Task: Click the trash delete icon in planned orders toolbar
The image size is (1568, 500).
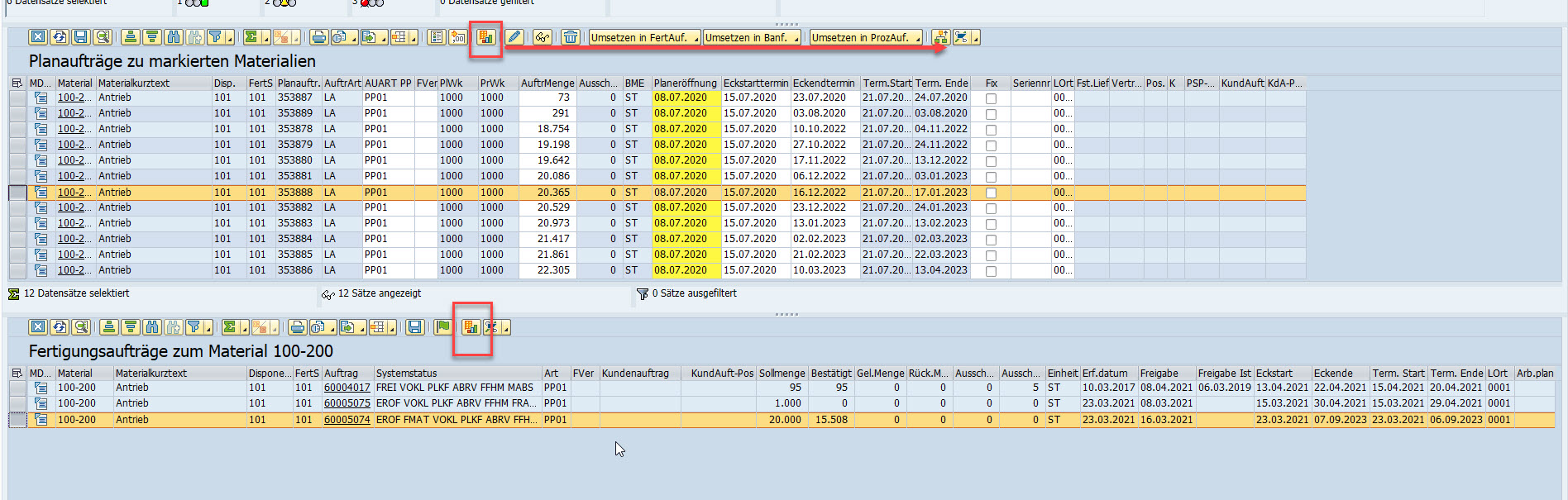Action: click(571, 37)
